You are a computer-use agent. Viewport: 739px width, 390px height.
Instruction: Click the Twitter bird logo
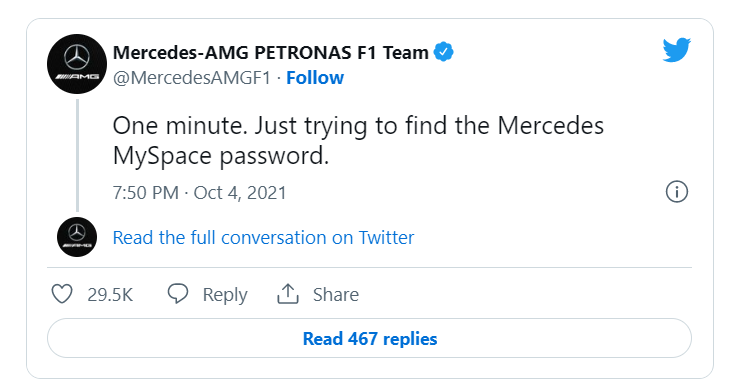(676, 50)
